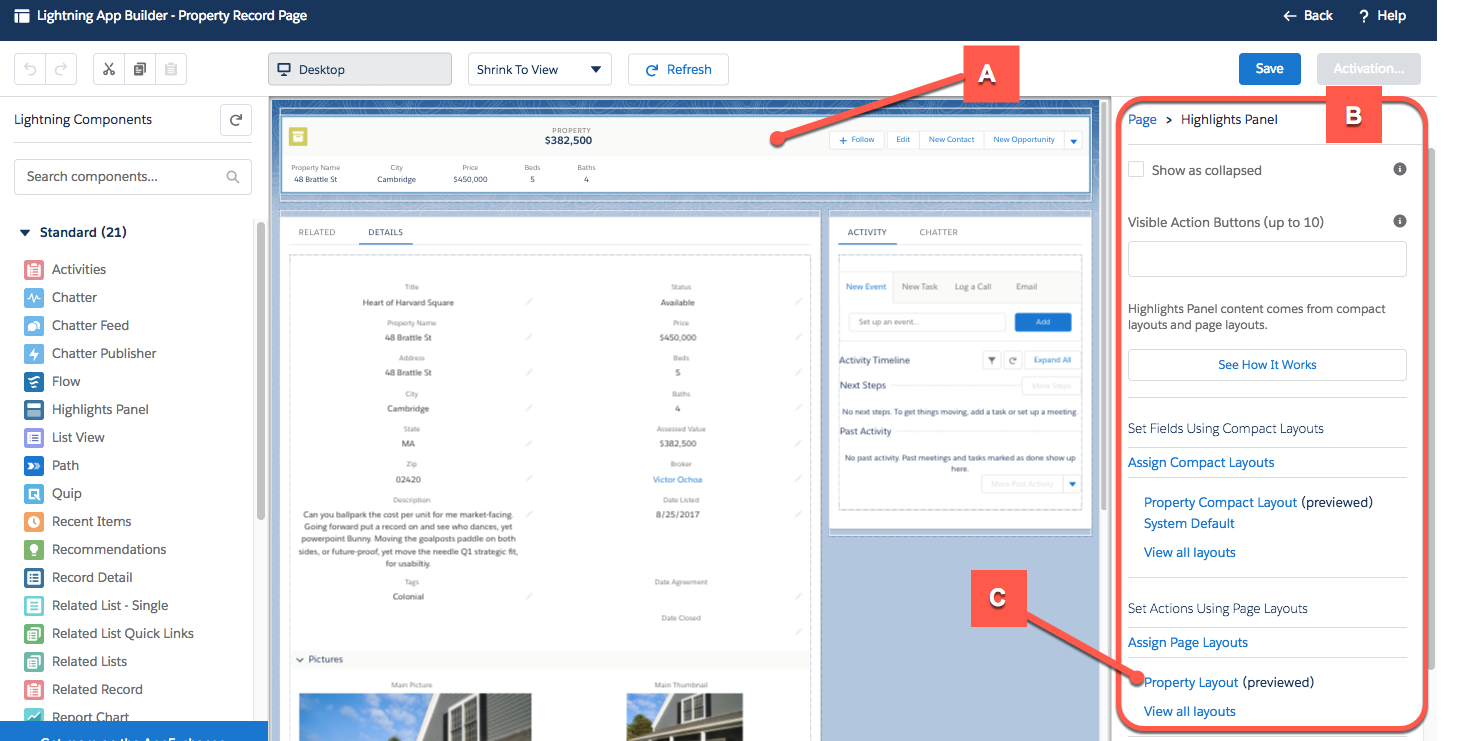Image resolution: width=1474 pixels, height=741 pixels.
Task: Switch to the Related tab
Action: (317, 232)
